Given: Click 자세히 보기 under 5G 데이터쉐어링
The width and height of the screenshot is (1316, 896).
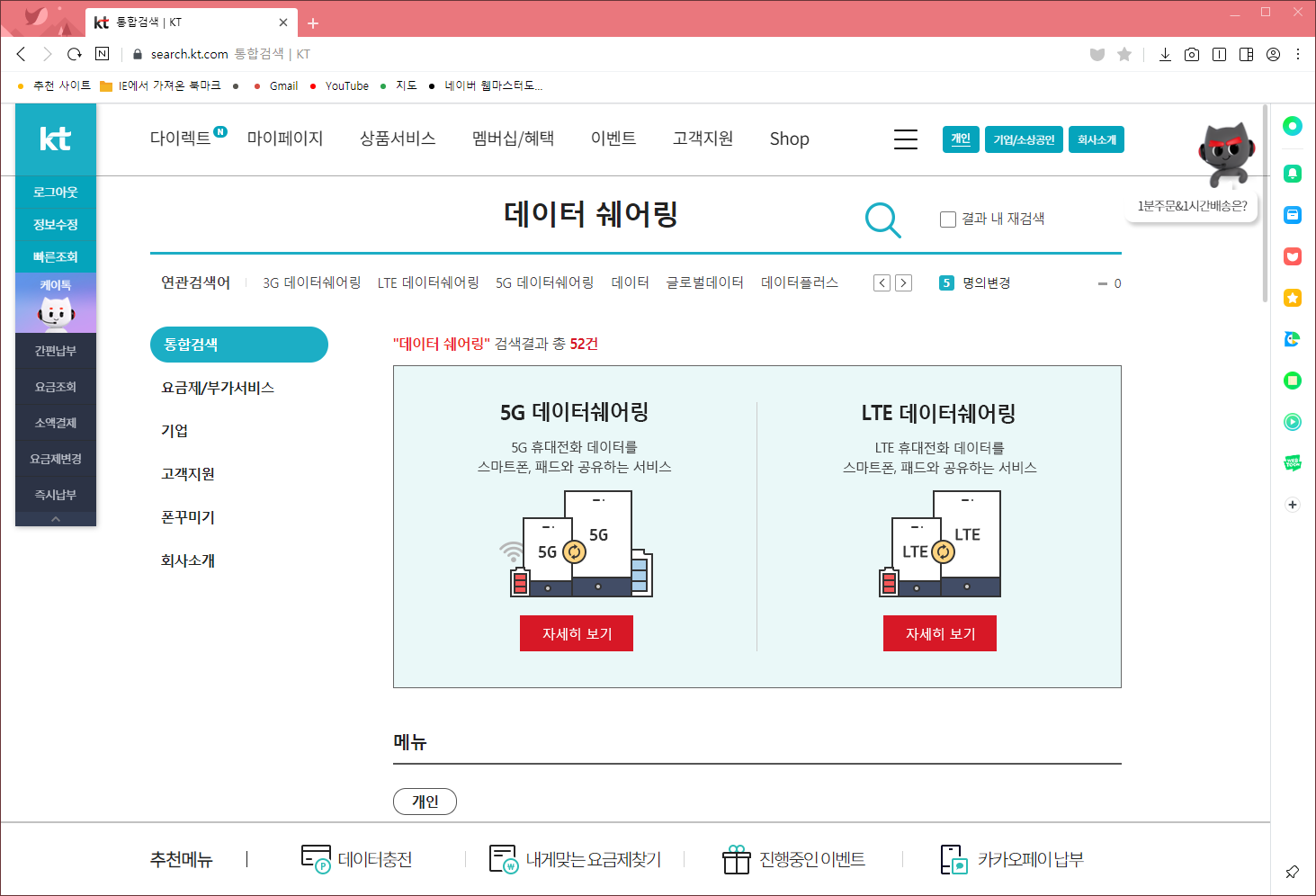Looking at the screenshot, I should 577,633.
